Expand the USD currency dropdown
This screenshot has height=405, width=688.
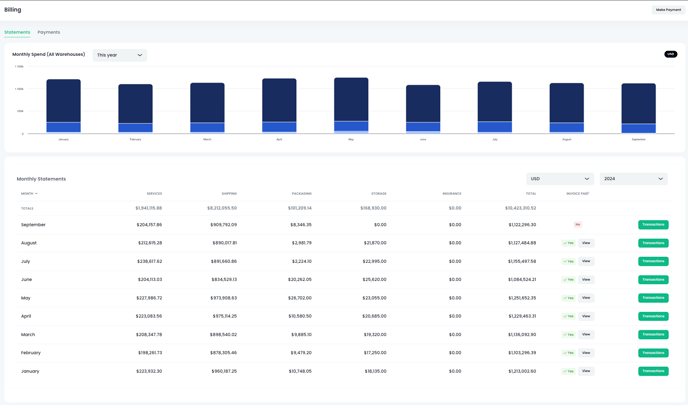tap(559, 179)
